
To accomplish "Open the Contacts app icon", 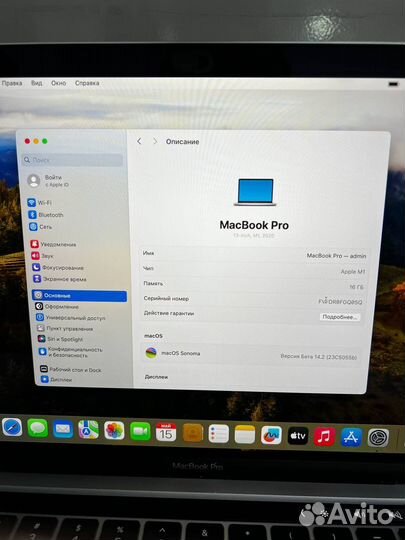I will pos(193,433).
